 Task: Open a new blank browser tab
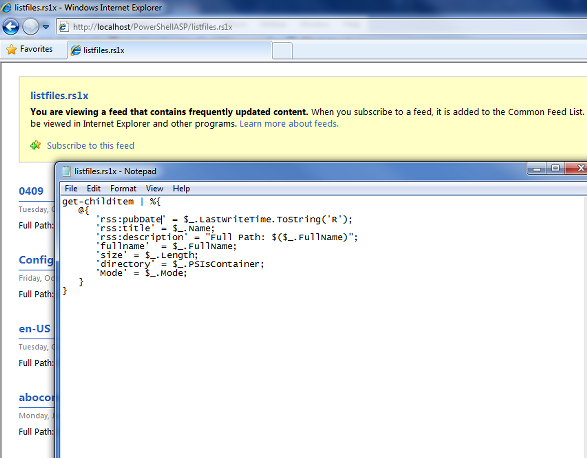pos(282,51)
